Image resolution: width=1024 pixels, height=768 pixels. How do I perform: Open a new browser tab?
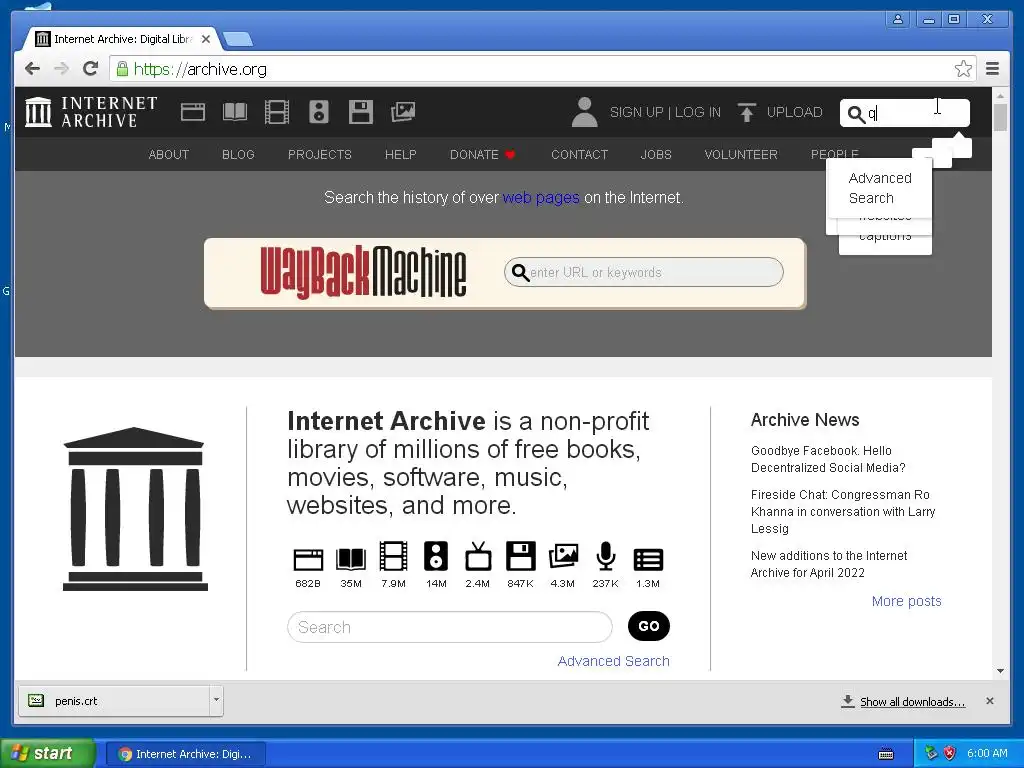pos(238,40)
